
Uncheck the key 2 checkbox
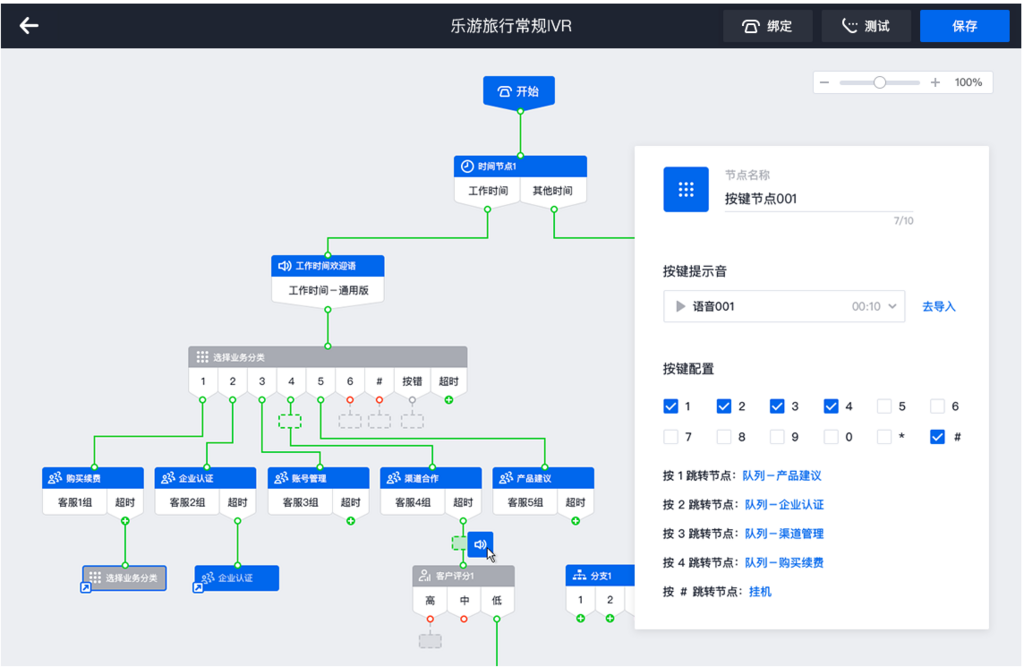723,406
